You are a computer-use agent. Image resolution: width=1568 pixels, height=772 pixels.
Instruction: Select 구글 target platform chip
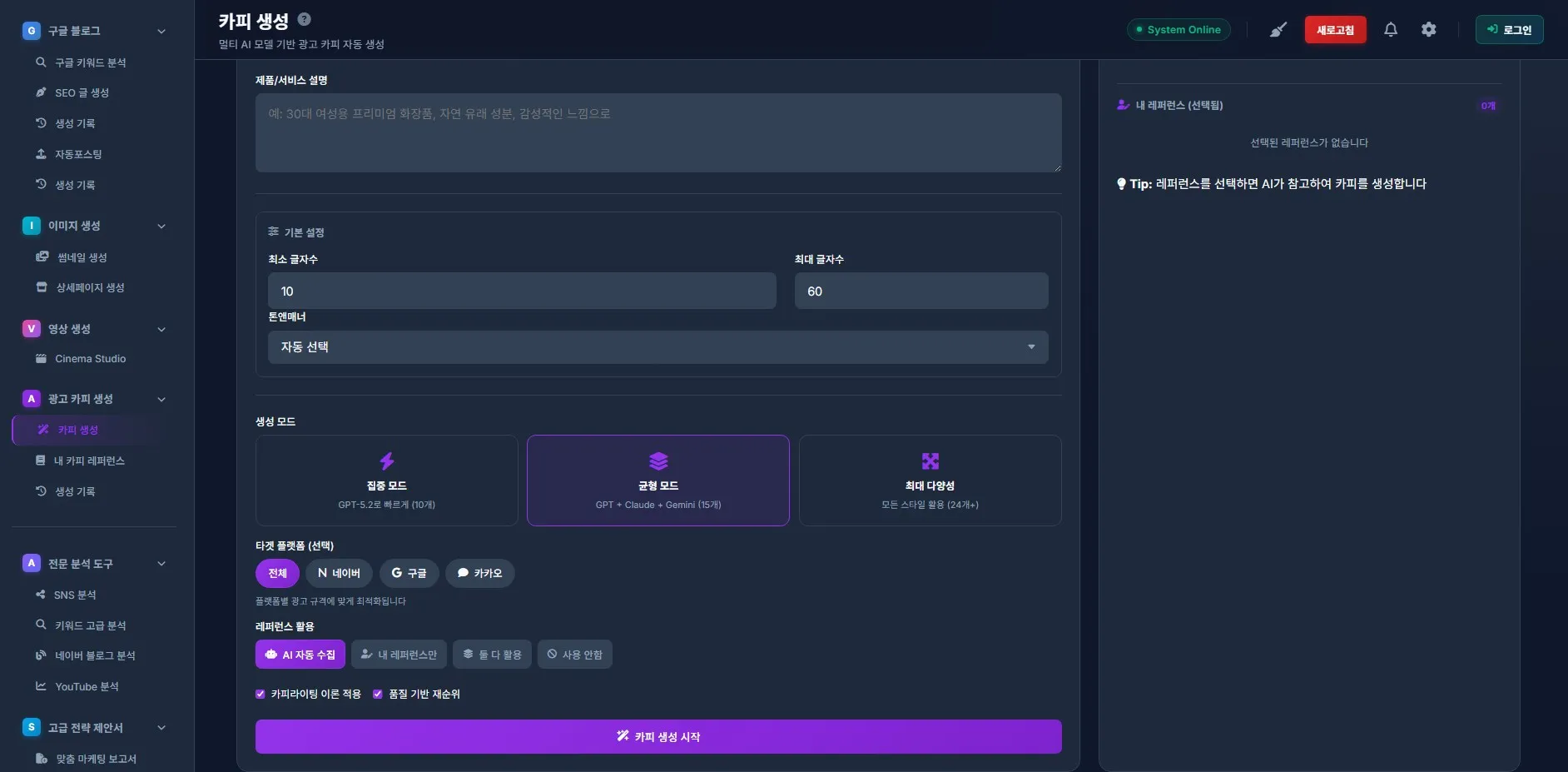(x=409, y=573)
